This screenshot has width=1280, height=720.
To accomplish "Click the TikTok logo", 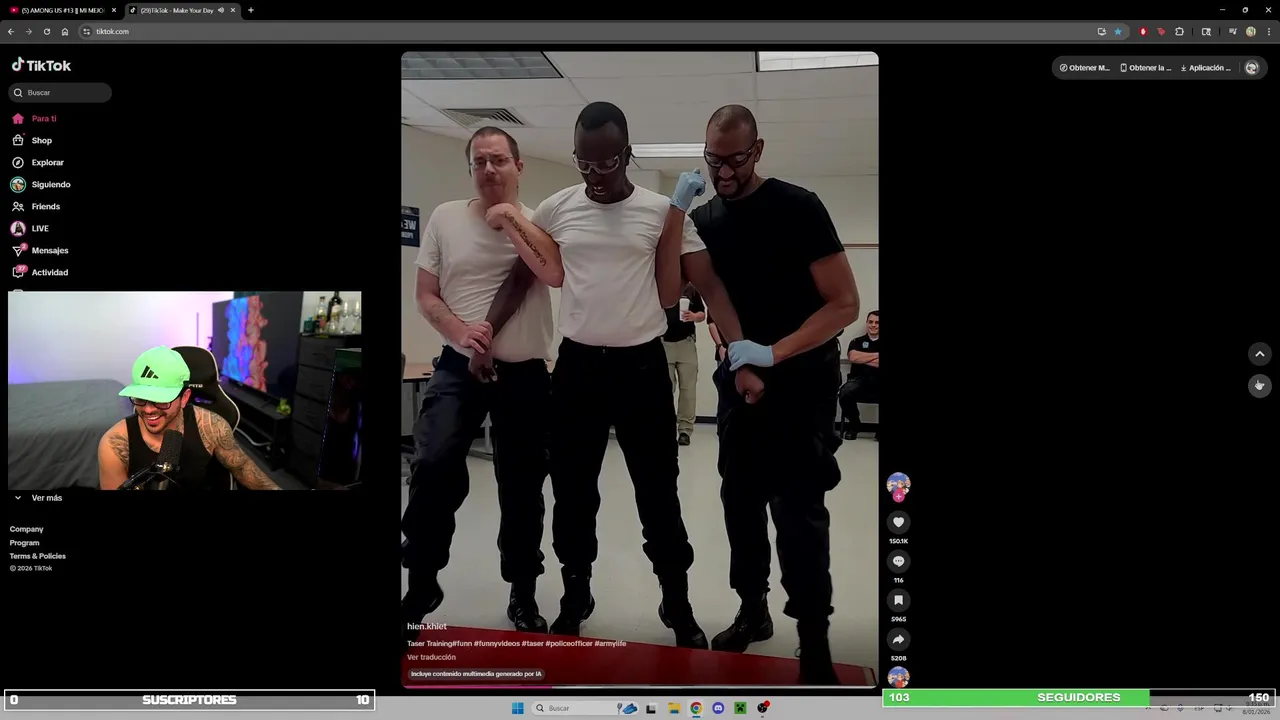I will tap(41, 65).
